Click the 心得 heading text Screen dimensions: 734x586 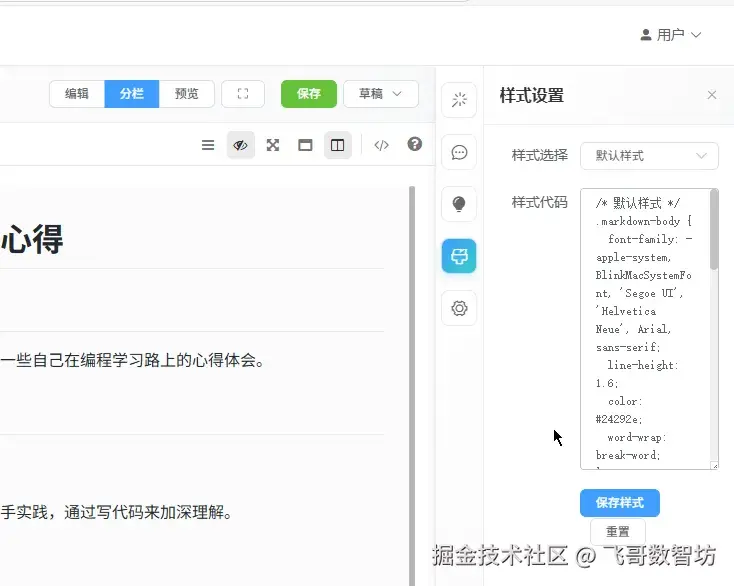(x=32, y=239)
